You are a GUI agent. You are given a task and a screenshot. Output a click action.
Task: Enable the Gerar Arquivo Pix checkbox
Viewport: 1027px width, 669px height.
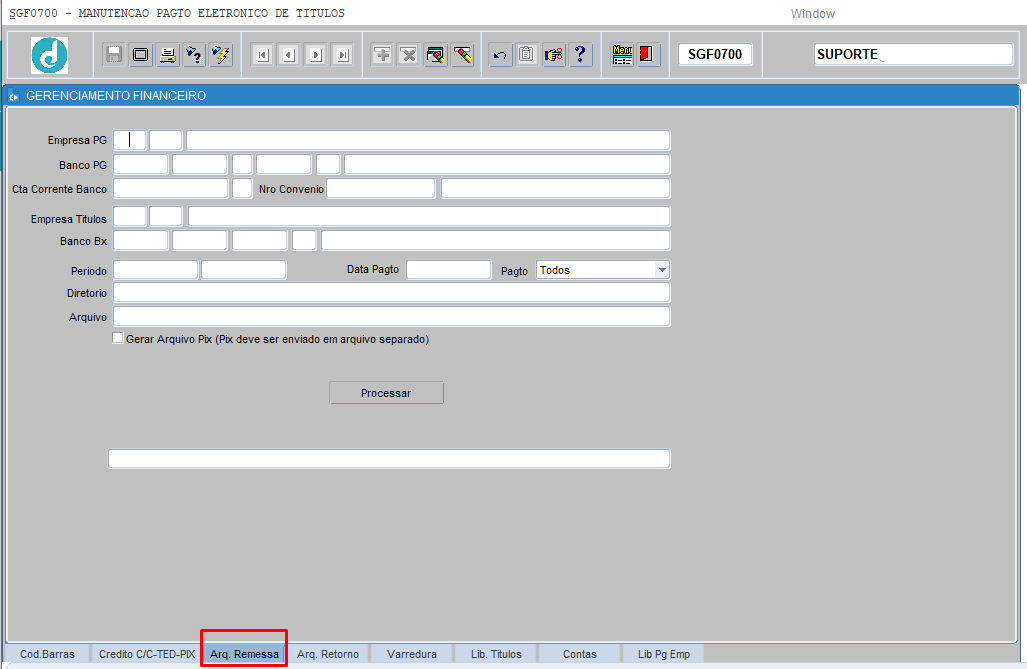click(x=119, y=339)
